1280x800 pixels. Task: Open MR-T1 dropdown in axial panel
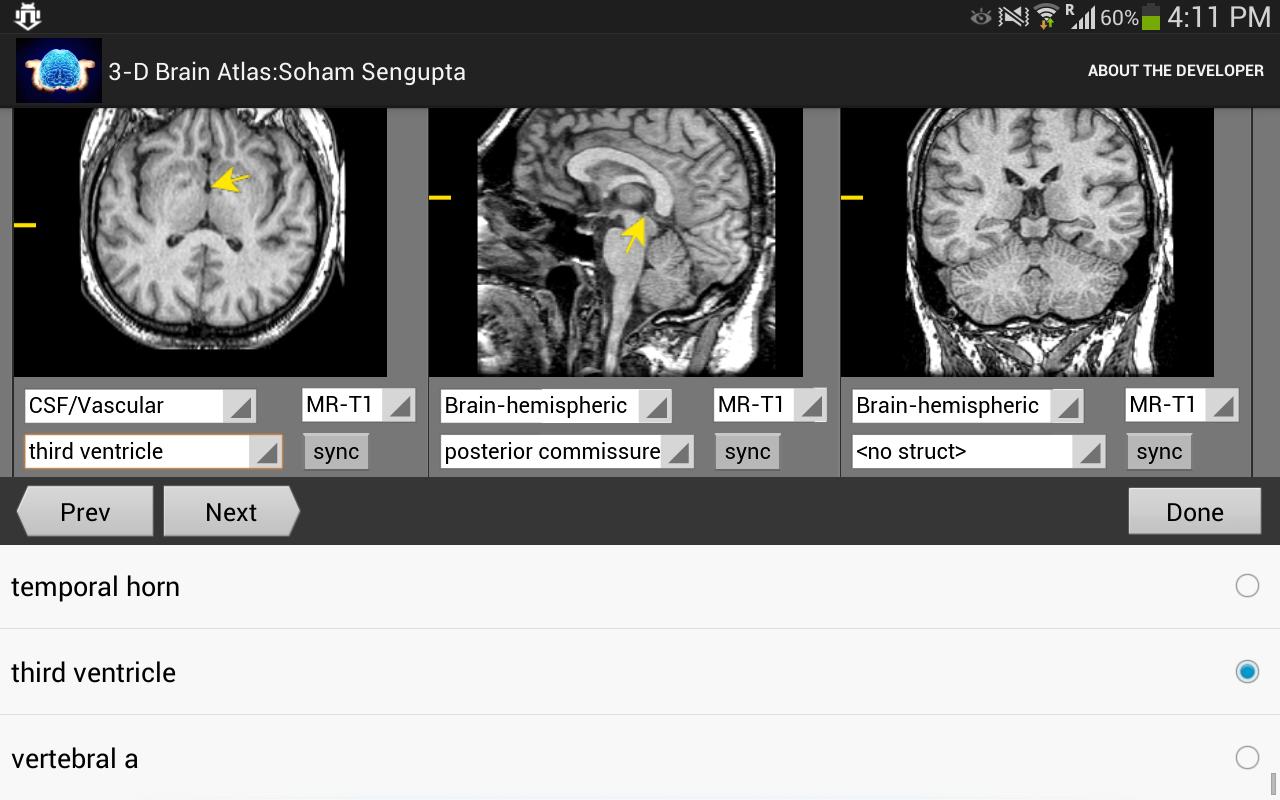point(358,405)
